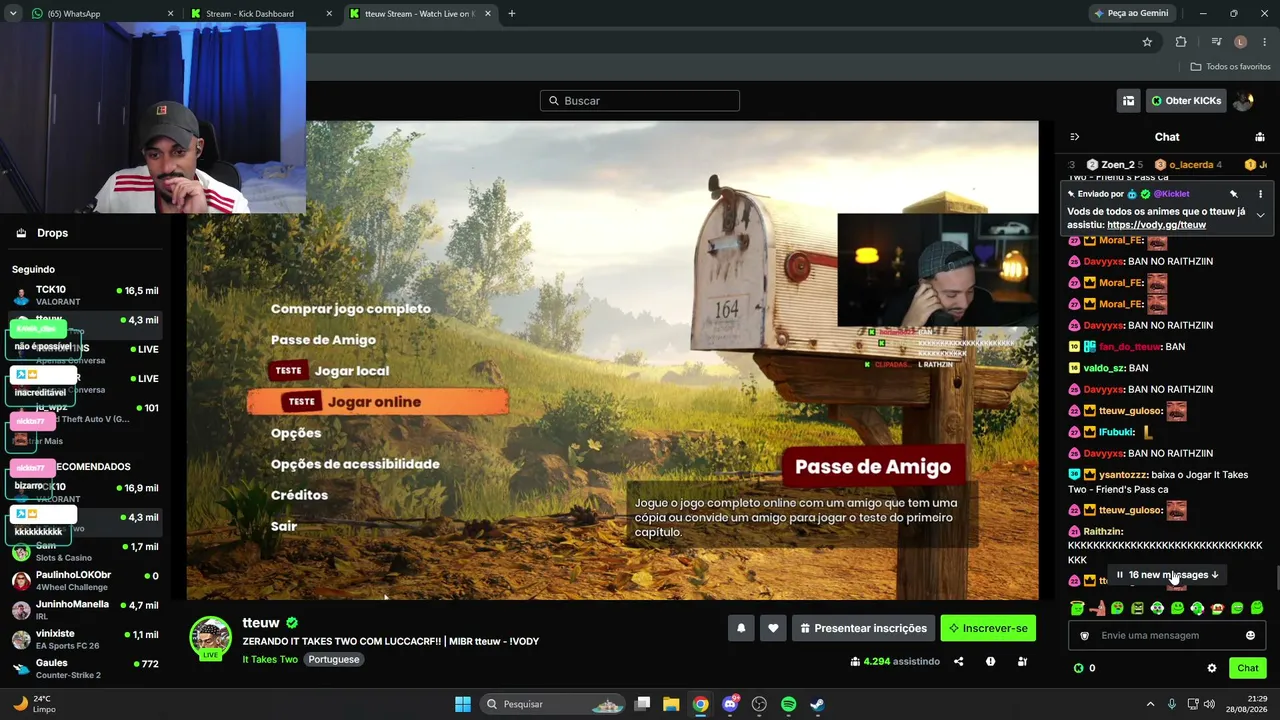Open chat settings gear
1280x720 pixels.
click(x=1212, y=668)
